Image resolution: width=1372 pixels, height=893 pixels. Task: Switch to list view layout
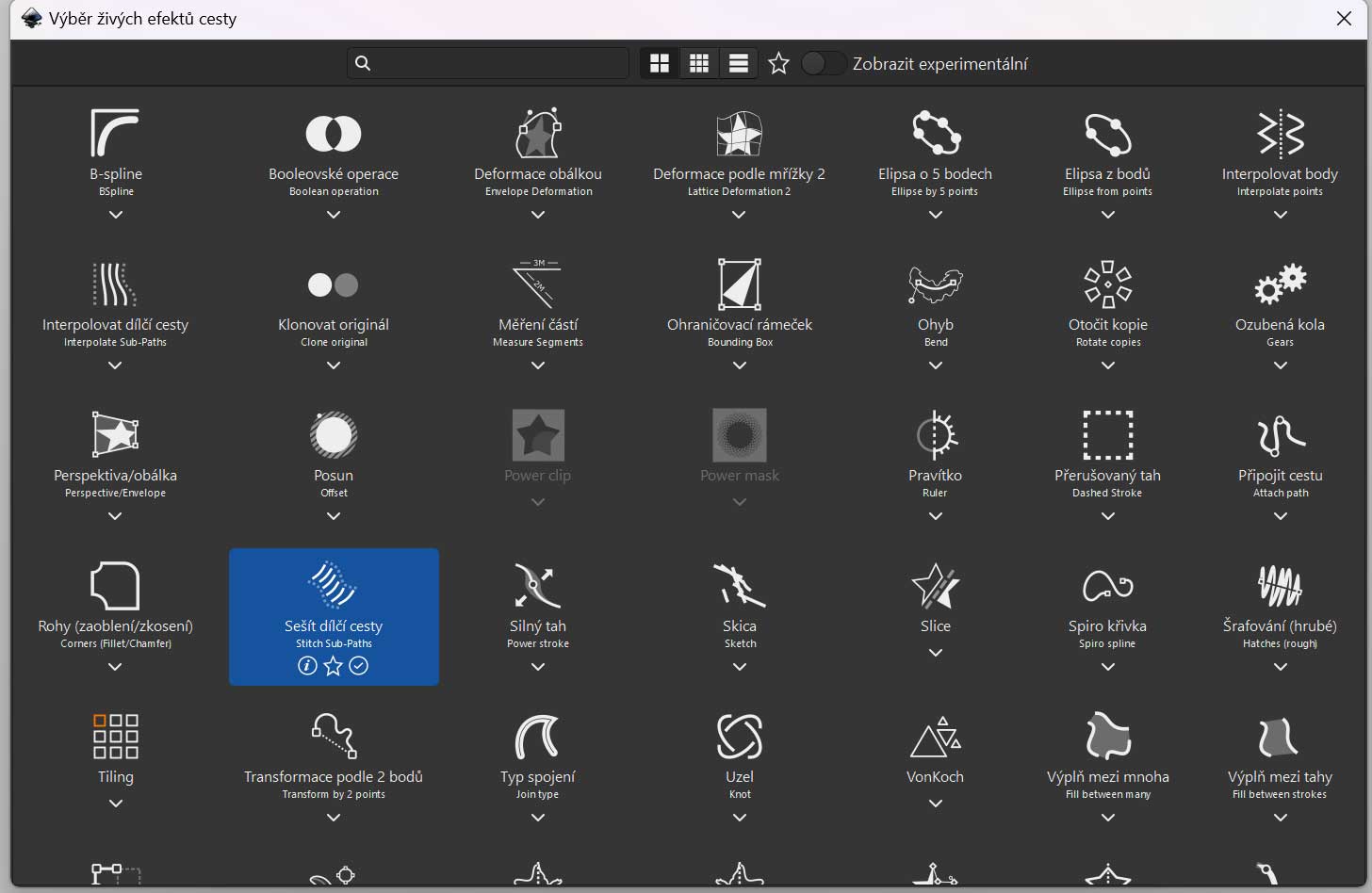pyautogui.click(x=739, y=63)
